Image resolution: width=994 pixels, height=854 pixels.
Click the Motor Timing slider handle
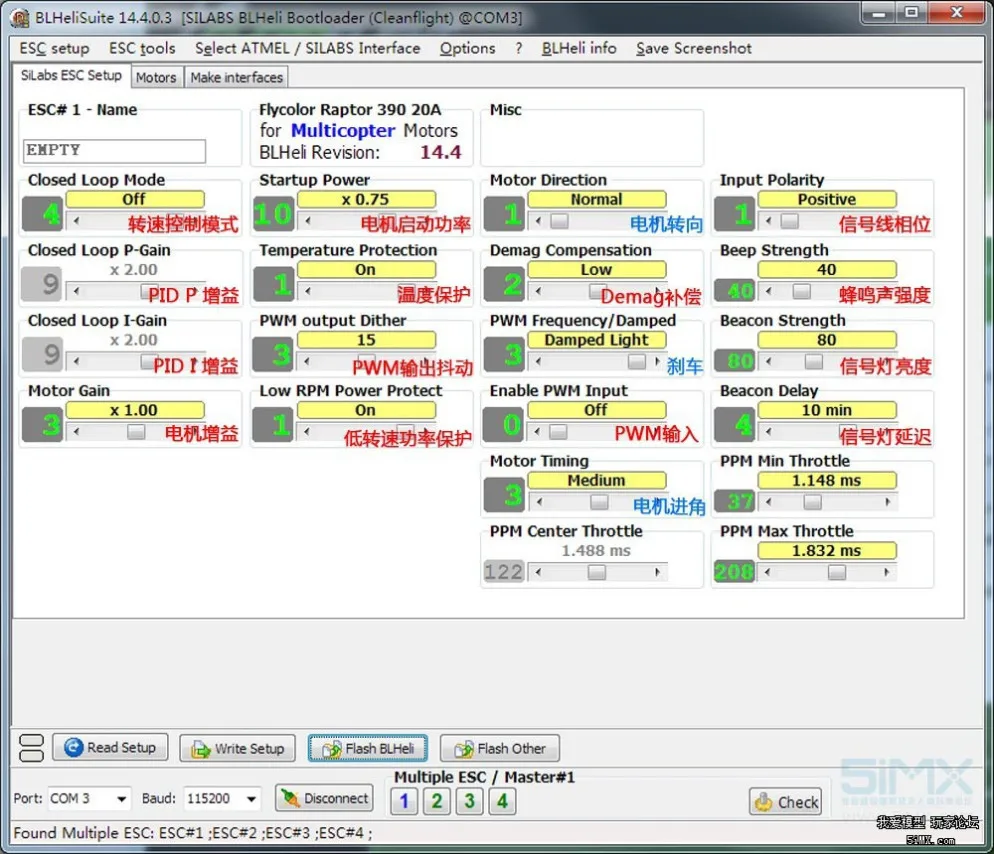pyautogui.click(x=599, y=502)
